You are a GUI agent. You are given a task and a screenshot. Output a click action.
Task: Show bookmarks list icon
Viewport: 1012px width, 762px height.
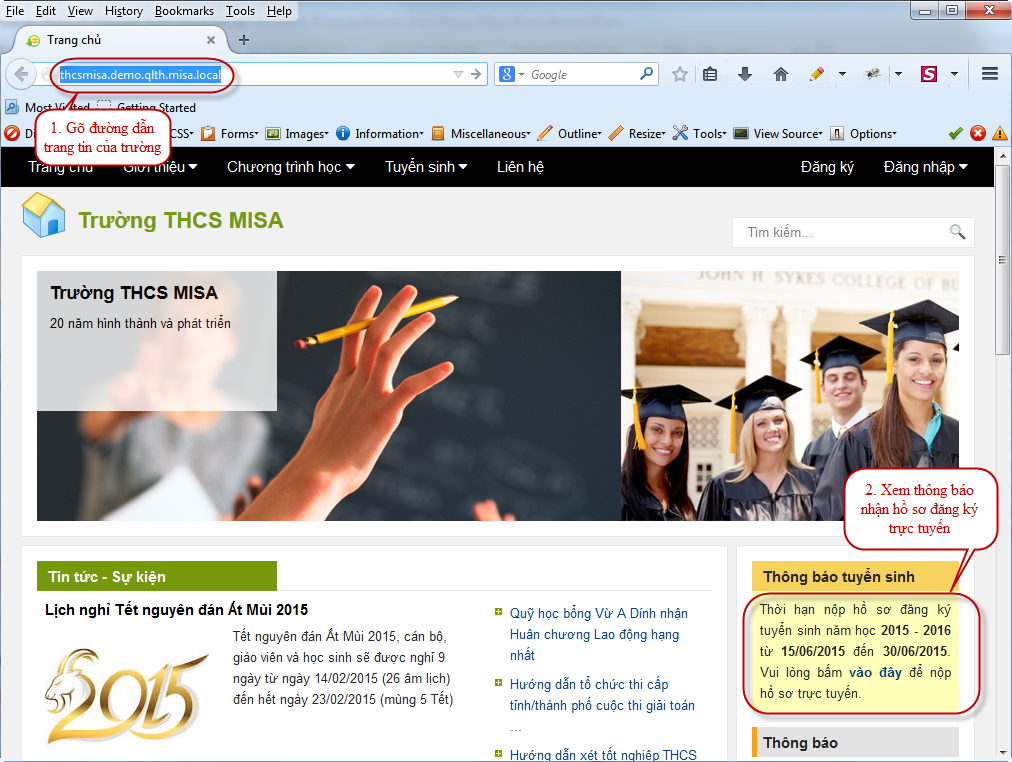click(710, 74)
